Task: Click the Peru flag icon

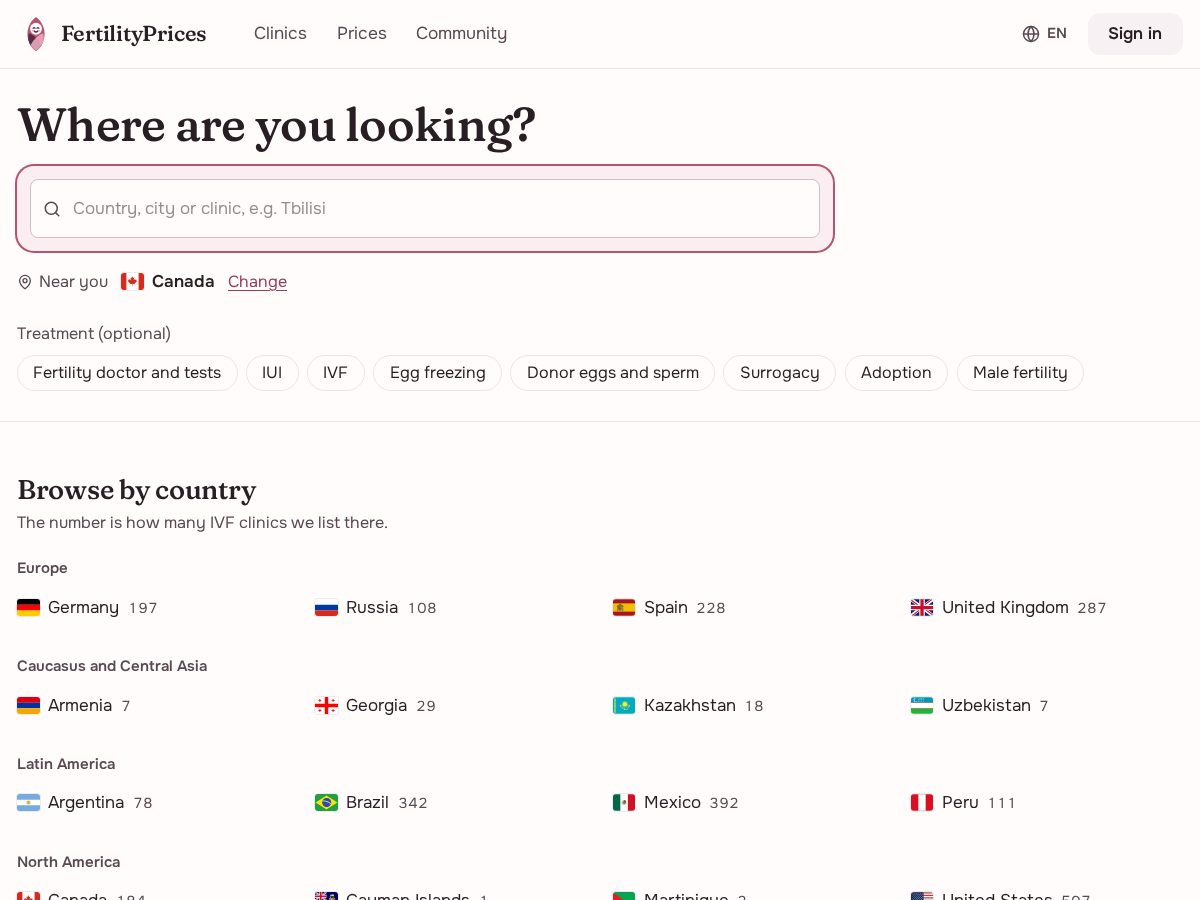Action: click(922, 803)
